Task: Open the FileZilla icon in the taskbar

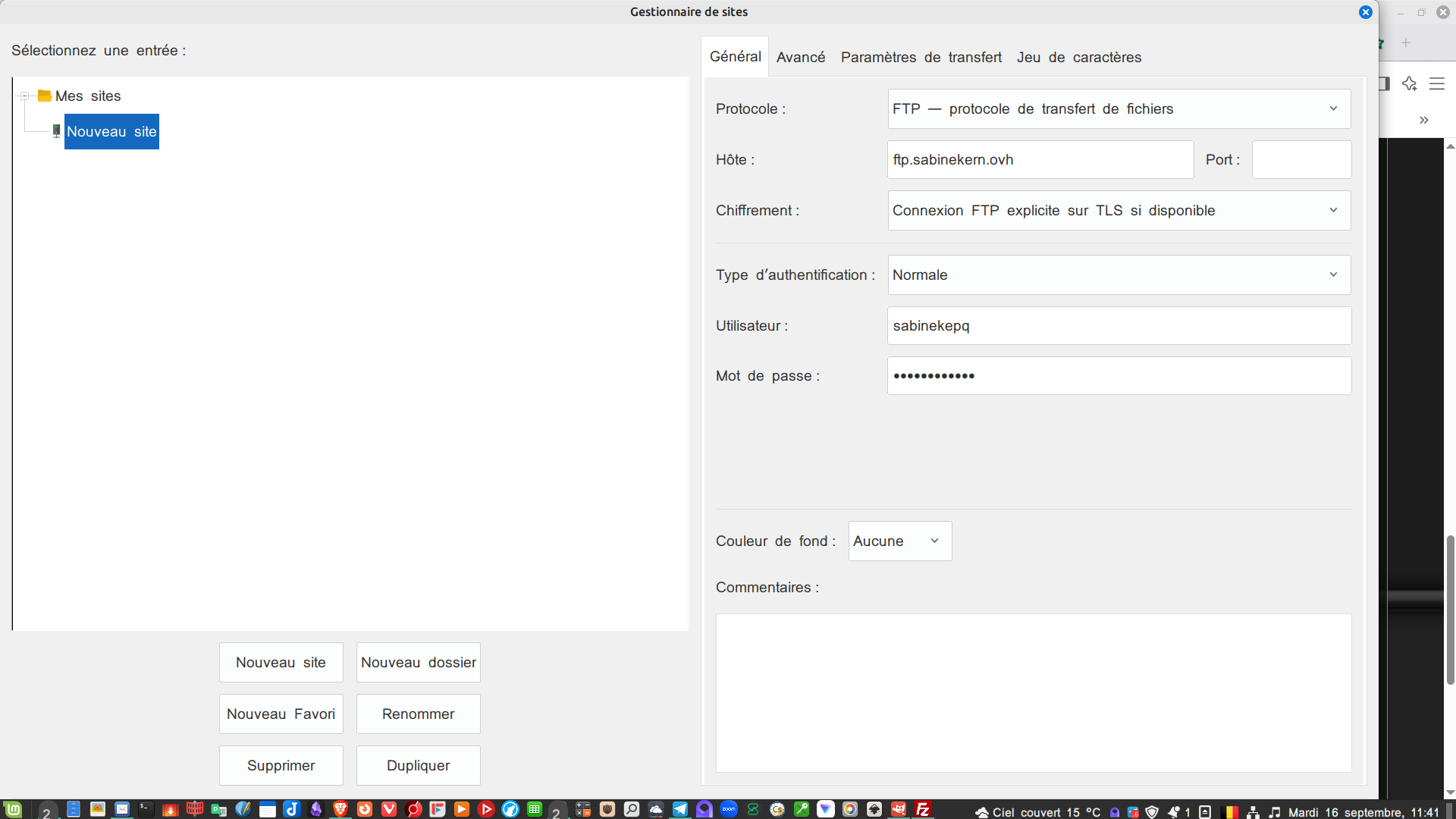Action: 922,810
